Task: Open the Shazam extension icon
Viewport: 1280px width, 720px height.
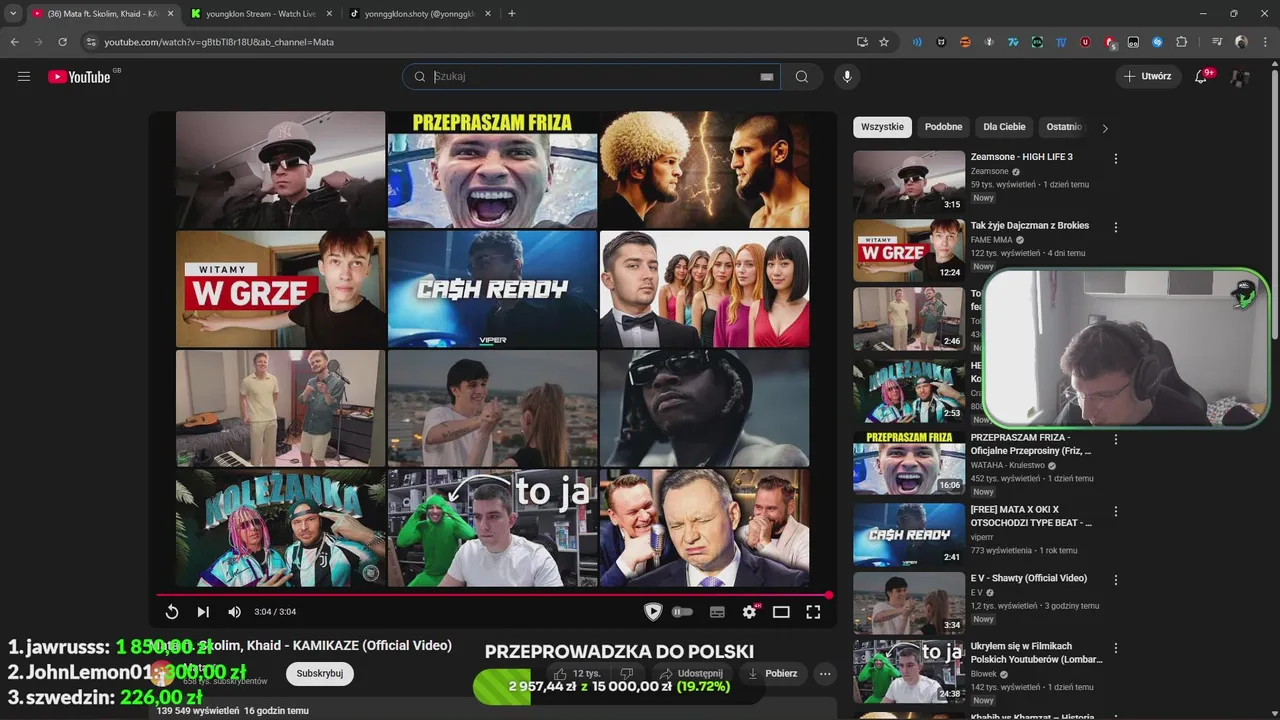Action: click(1157, 42)
